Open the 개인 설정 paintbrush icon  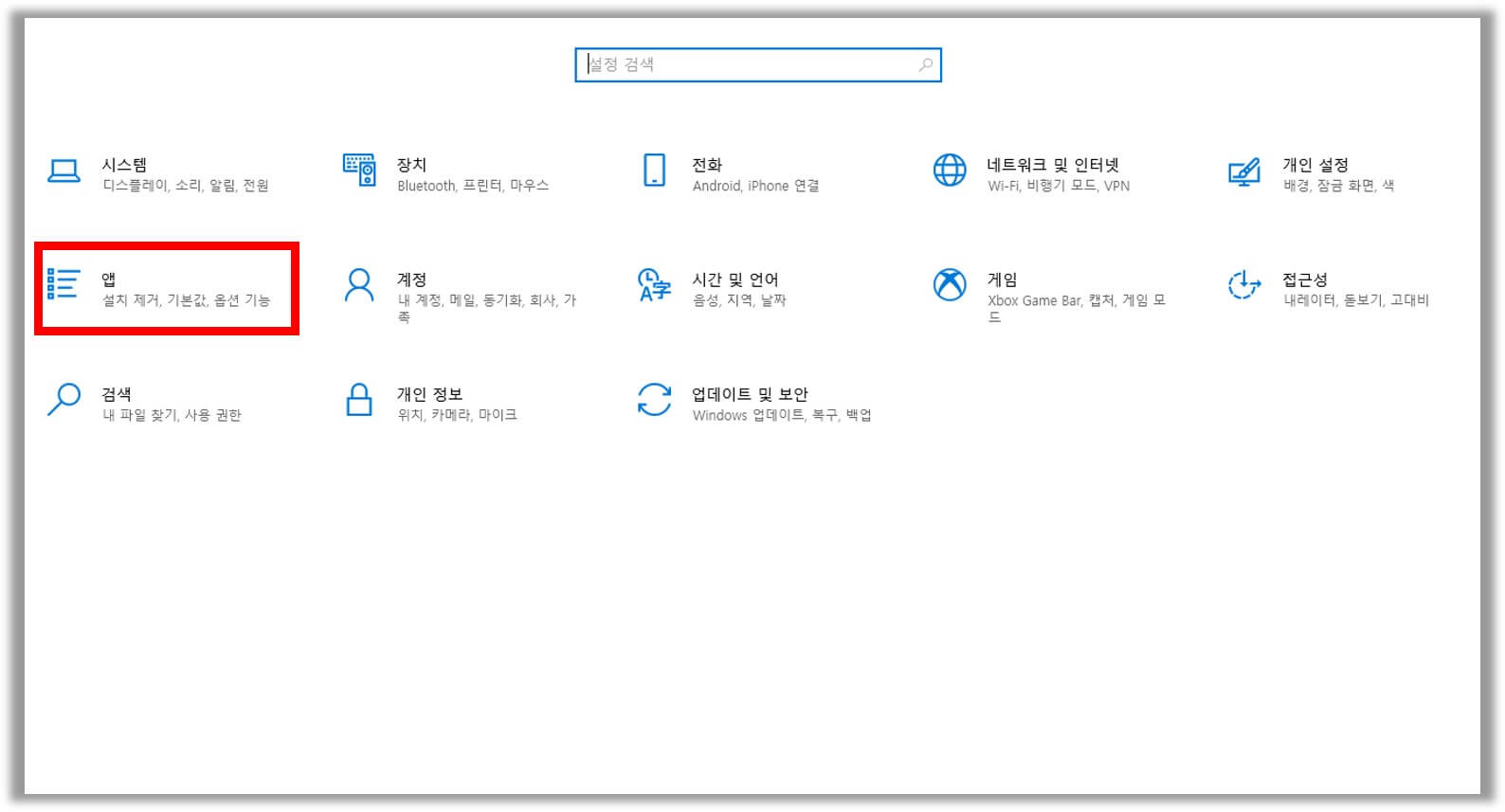coord(1244,171)
